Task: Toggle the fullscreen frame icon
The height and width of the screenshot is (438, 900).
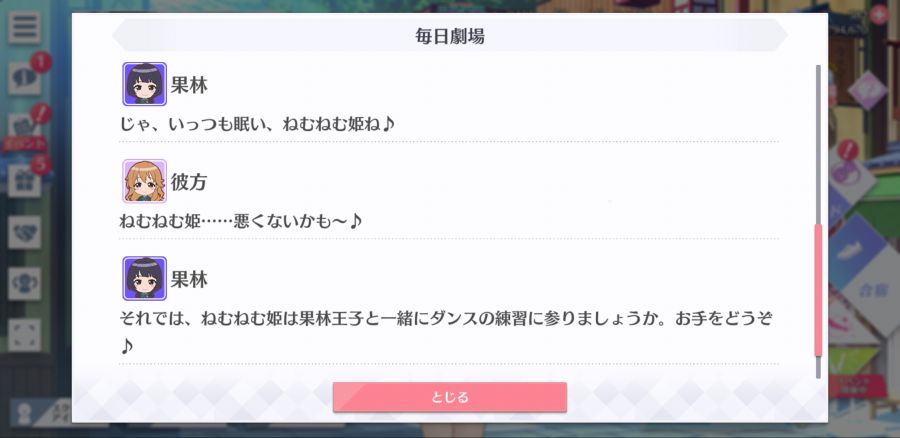Action: [x=24, y=335]
